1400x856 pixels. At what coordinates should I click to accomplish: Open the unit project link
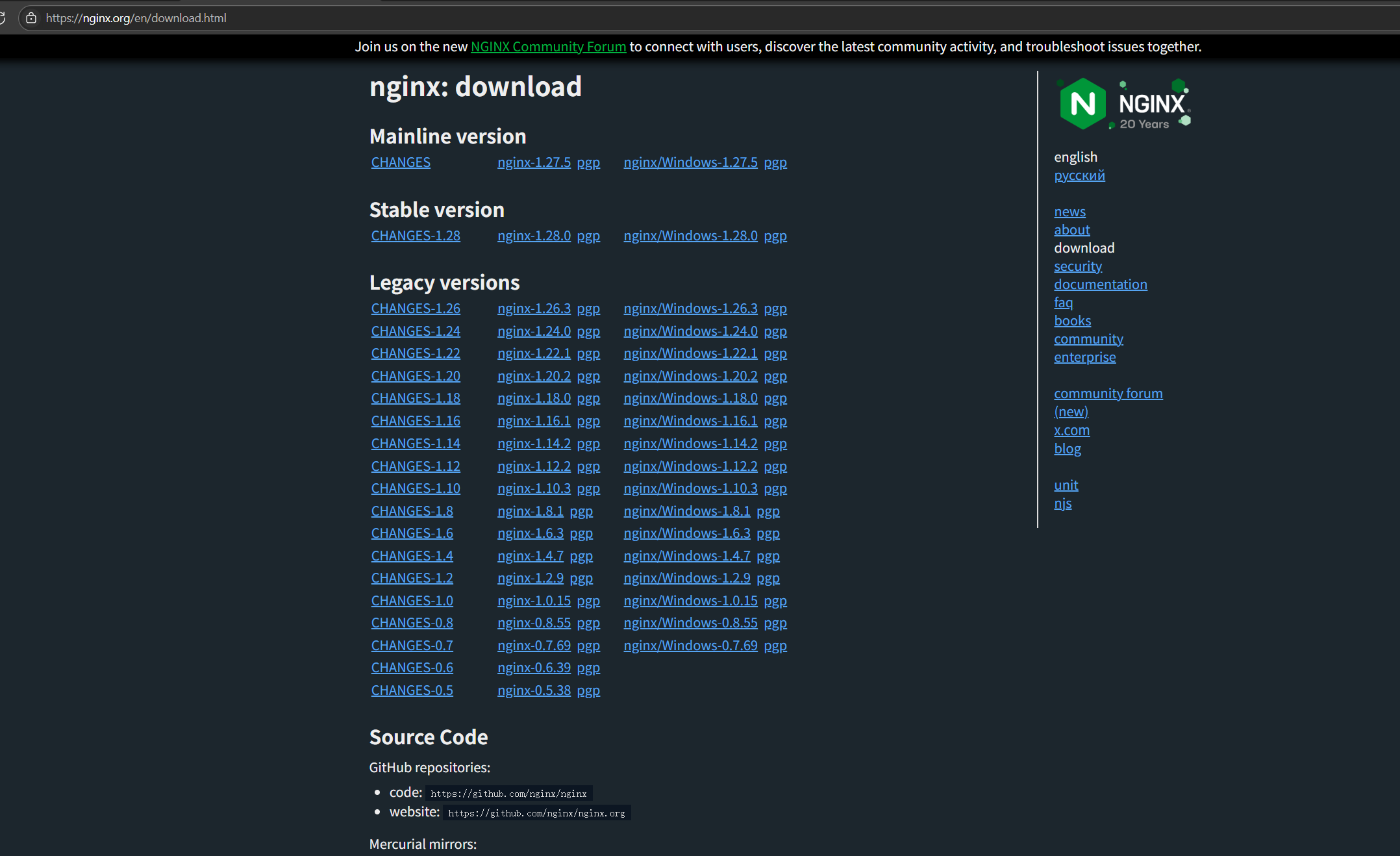[x=1066, y=485]
